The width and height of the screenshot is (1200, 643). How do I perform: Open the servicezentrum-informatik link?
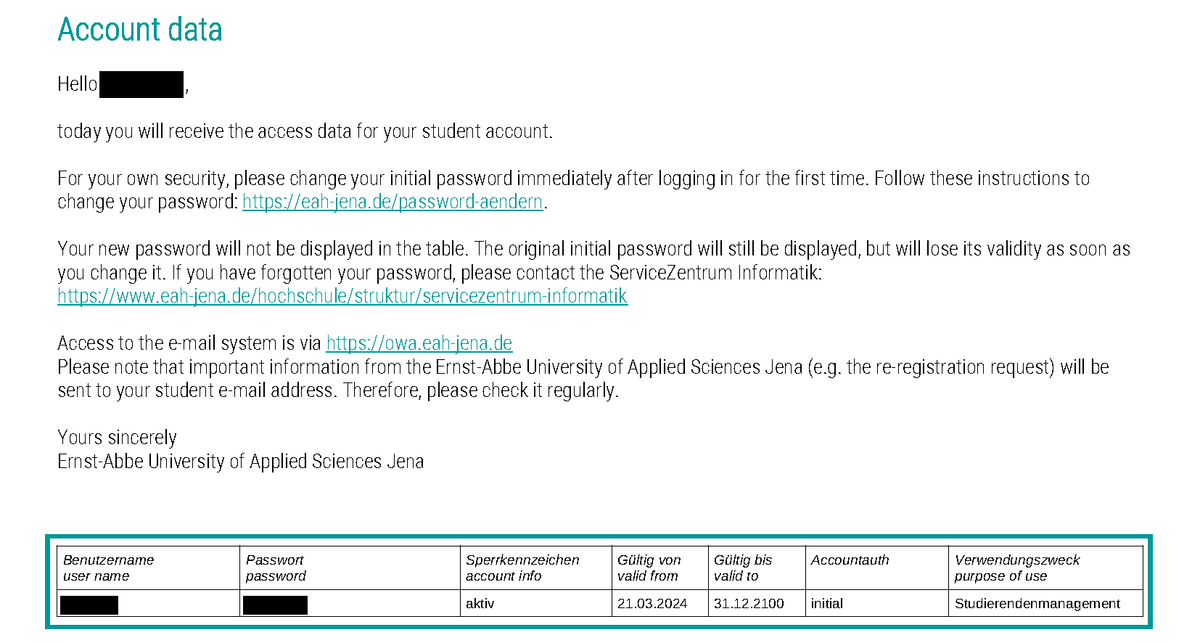342,296
